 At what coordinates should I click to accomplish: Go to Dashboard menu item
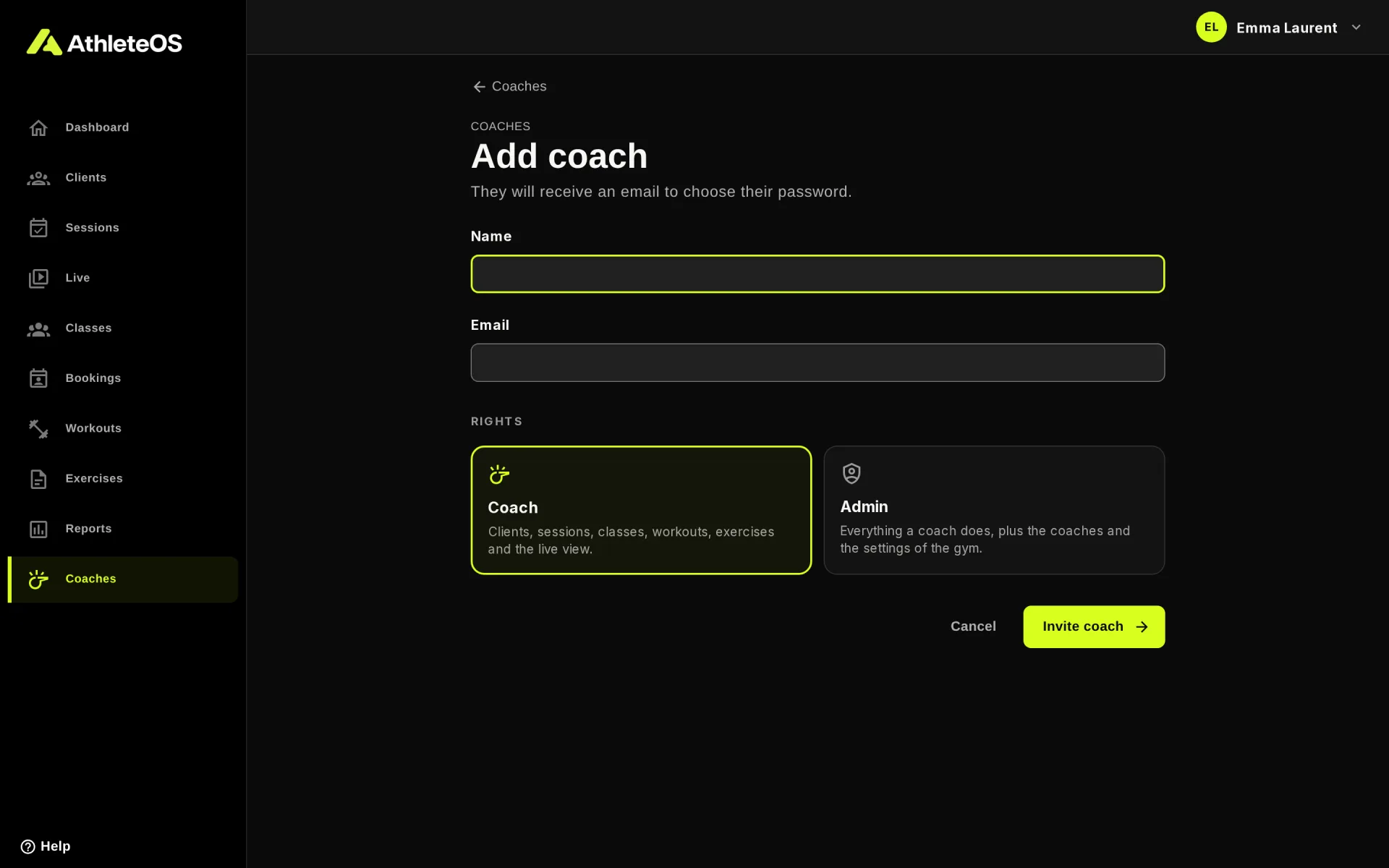point(123,128)
